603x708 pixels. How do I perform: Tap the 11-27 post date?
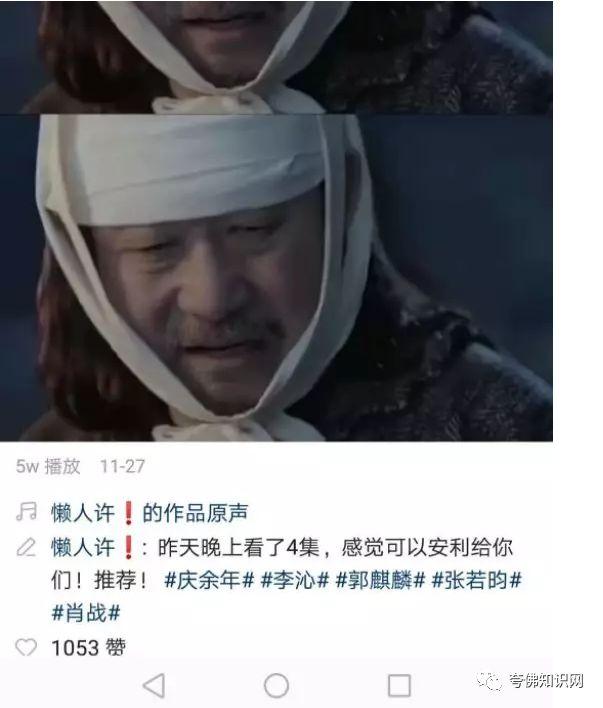coord(122,466)
